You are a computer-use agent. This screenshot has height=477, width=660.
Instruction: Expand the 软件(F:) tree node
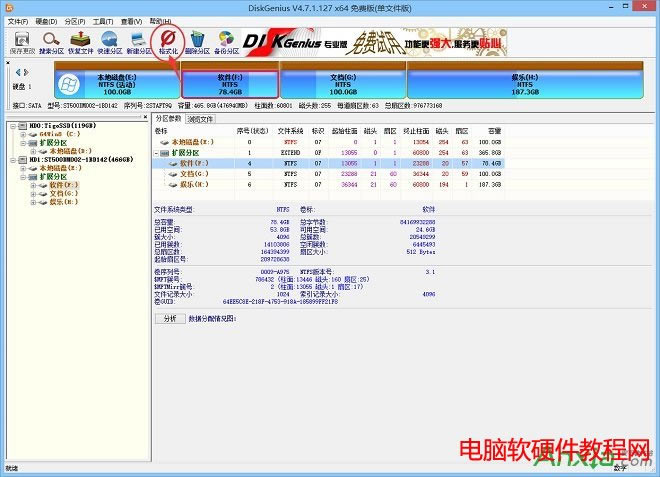coord(33,186)
